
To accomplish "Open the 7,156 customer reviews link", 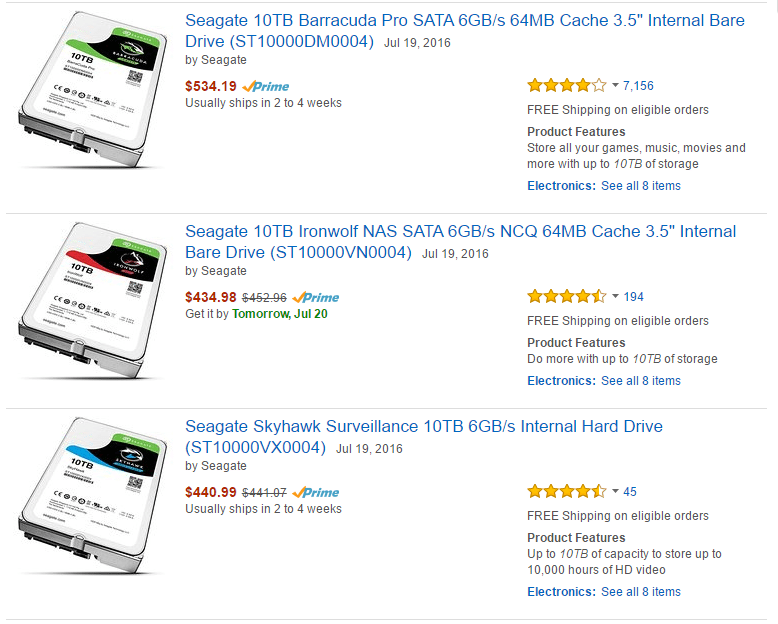I will point(638,86).
